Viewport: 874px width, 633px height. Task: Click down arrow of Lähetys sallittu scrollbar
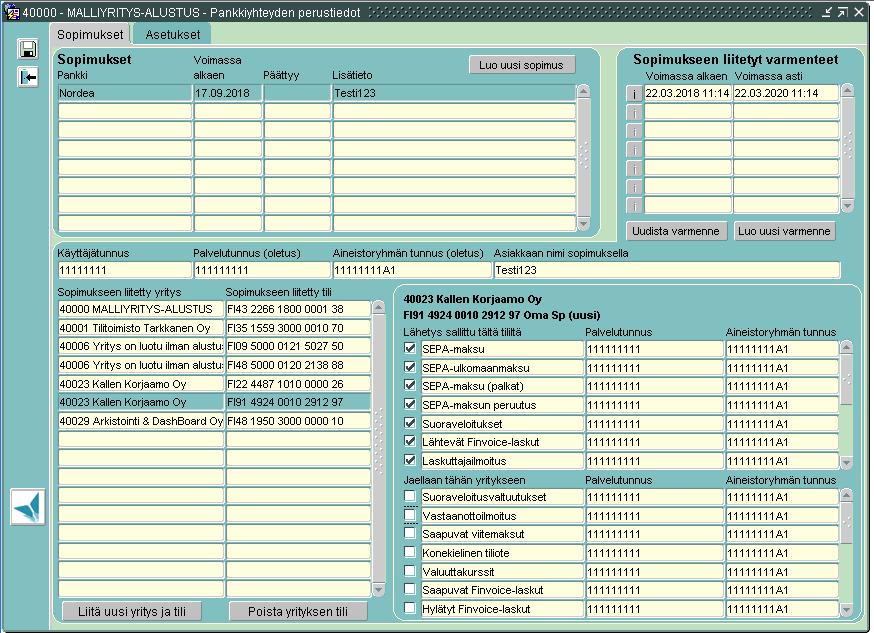846,462
